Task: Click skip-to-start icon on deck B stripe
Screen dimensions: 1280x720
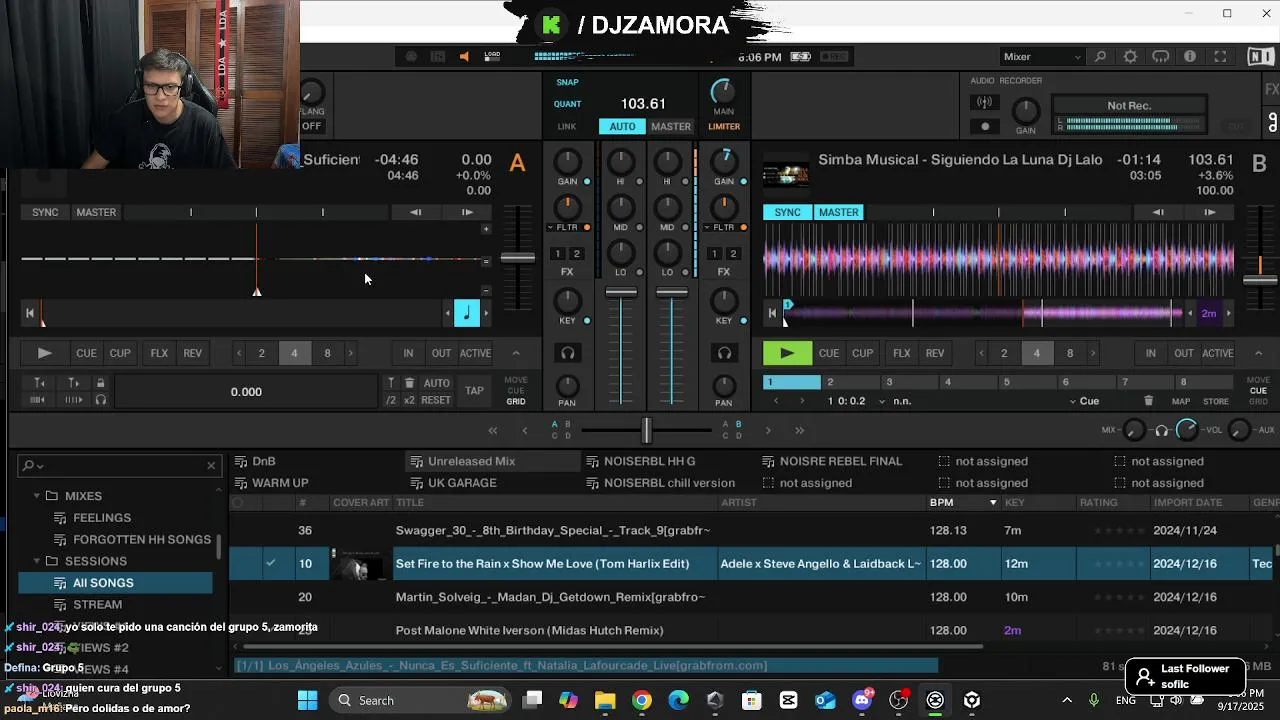Action: click(x=772, y=313)
